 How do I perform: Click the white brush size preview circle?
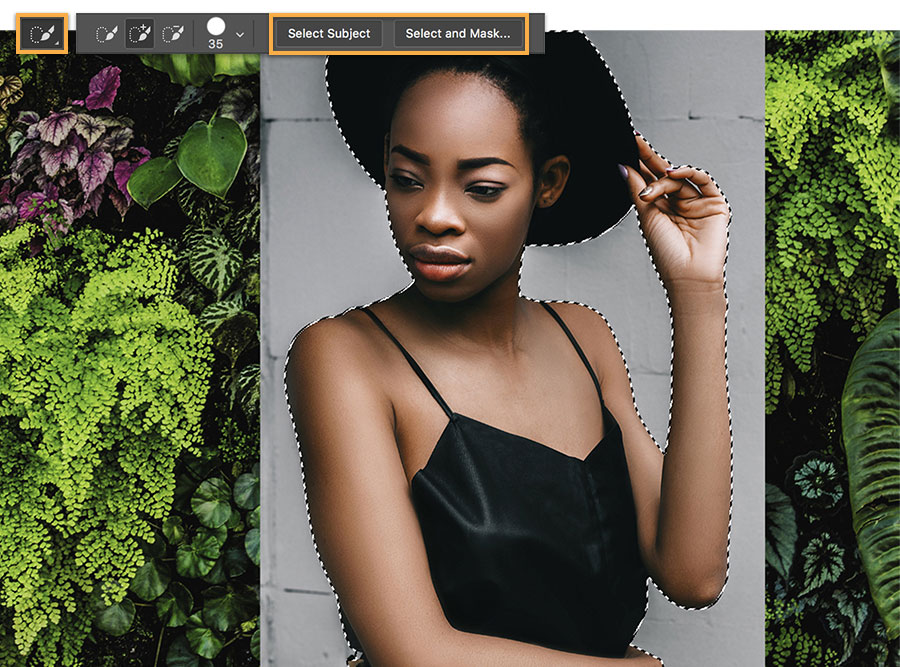point(216,26)
